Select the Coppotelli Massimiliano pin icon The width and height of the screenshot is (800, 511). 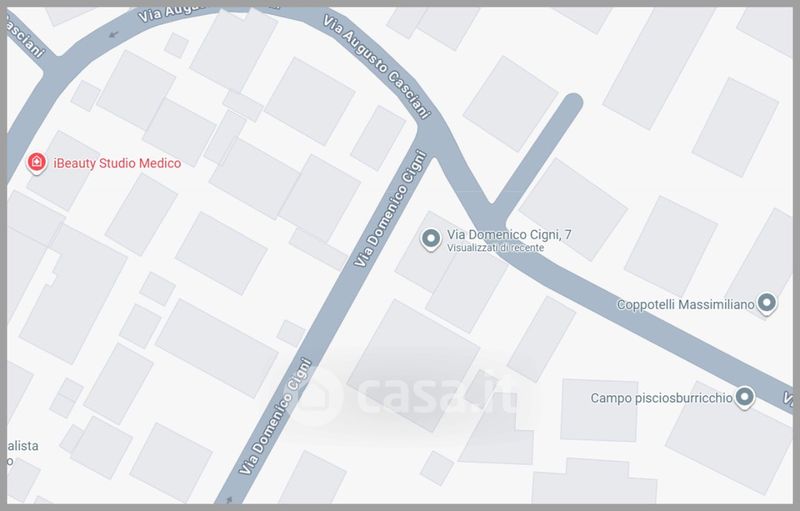tap(766, 303)
